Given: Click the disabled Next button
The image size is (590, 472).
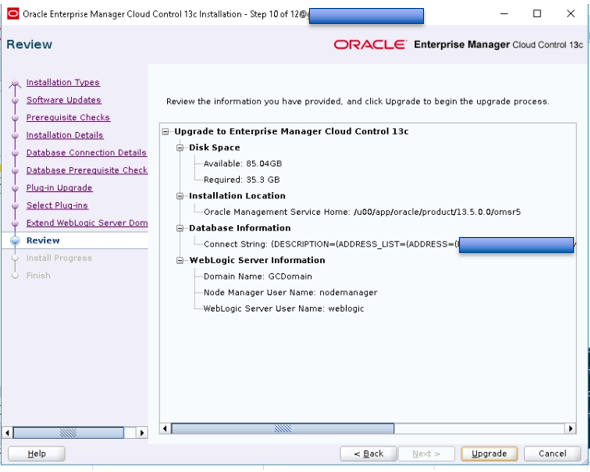Looking at the screenshot, I should click(426, 454).
